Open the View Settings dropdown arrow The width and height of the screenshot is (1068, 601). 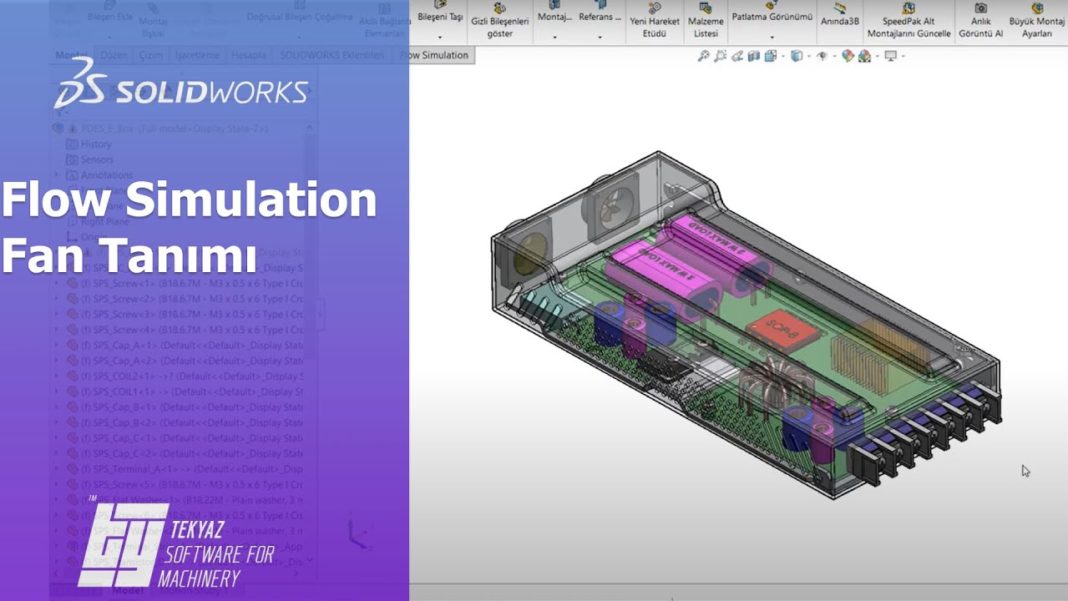903,57
